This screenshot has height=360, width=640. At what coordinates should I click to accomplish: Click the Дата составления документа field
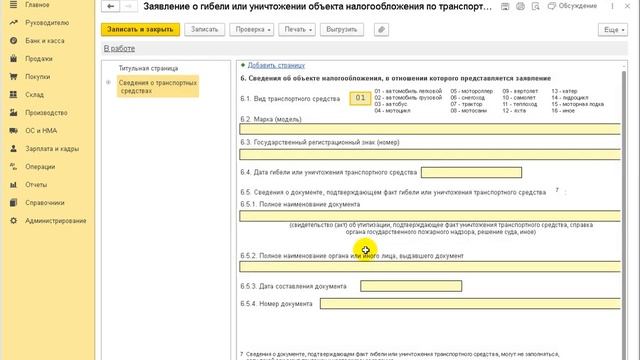[x=411, y=286]
